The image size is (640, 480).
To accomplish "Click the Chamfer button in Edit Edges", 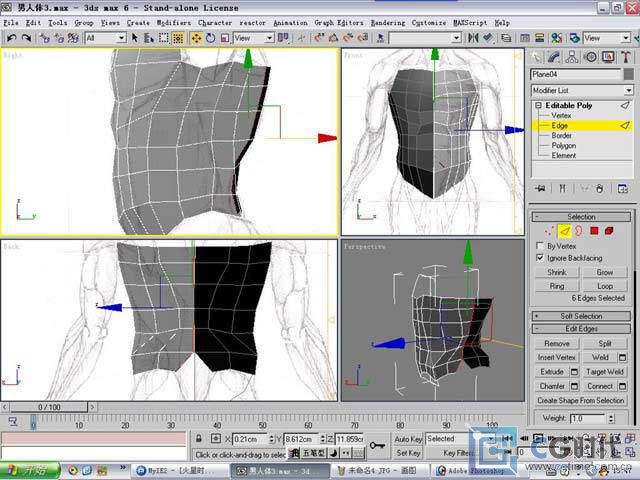I will pos(552,386).
